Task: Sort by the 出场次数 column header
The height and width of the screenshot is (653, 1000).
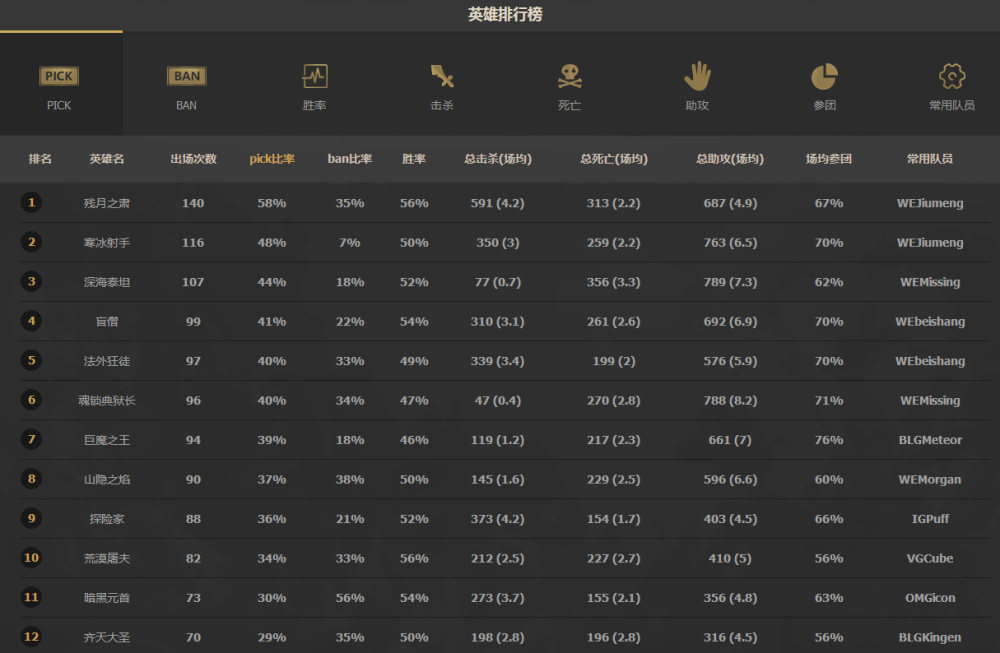Action: (193, 159)
